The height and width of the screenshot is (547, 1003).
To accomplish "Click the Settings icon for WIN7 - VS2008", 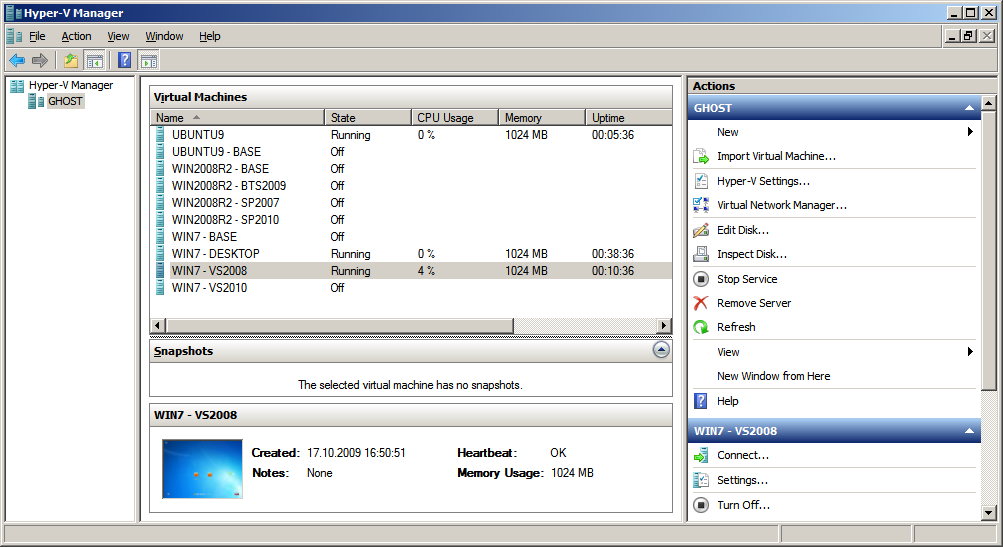I will [701, 480].
